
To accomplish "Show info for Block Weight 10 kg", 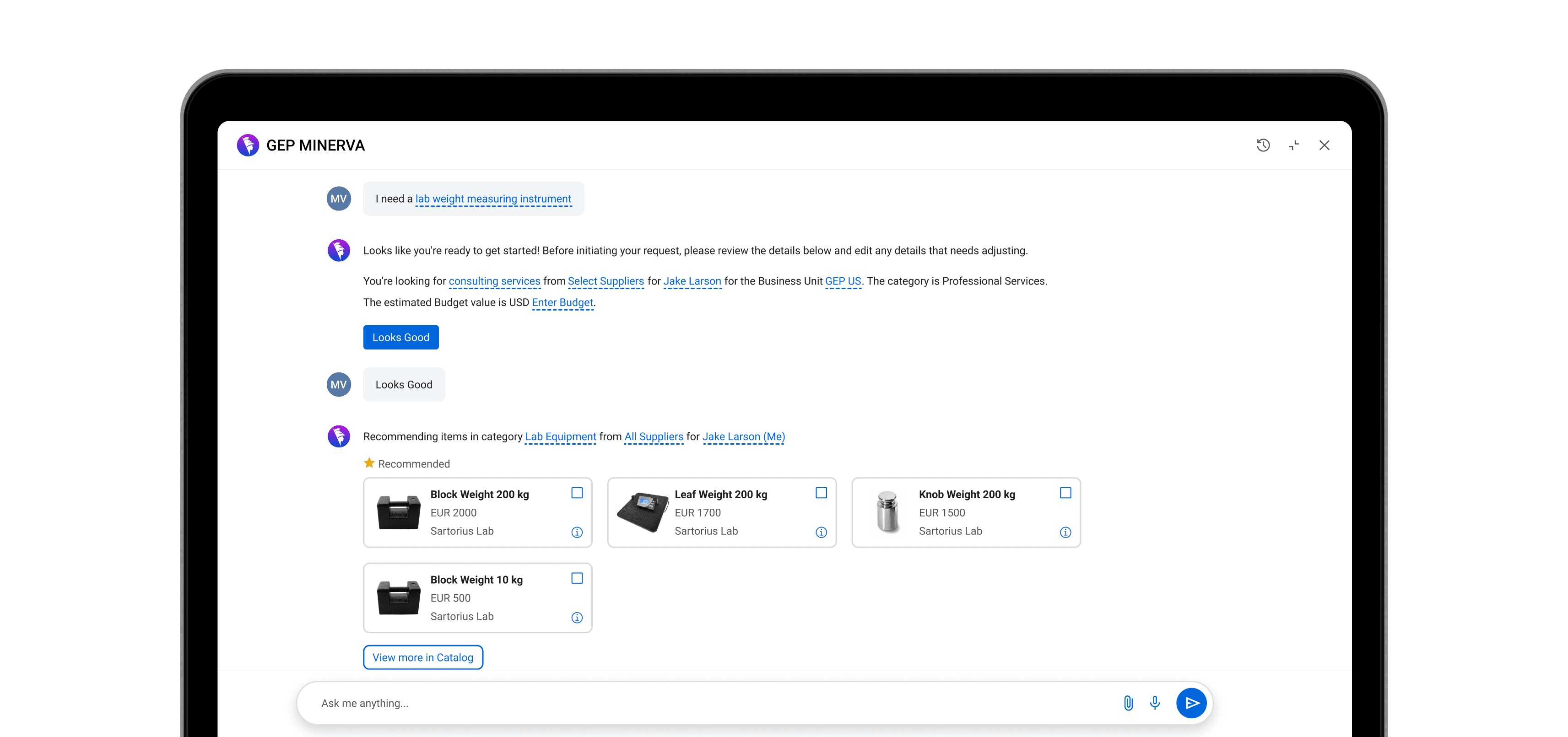I will [x=577, y=618].
